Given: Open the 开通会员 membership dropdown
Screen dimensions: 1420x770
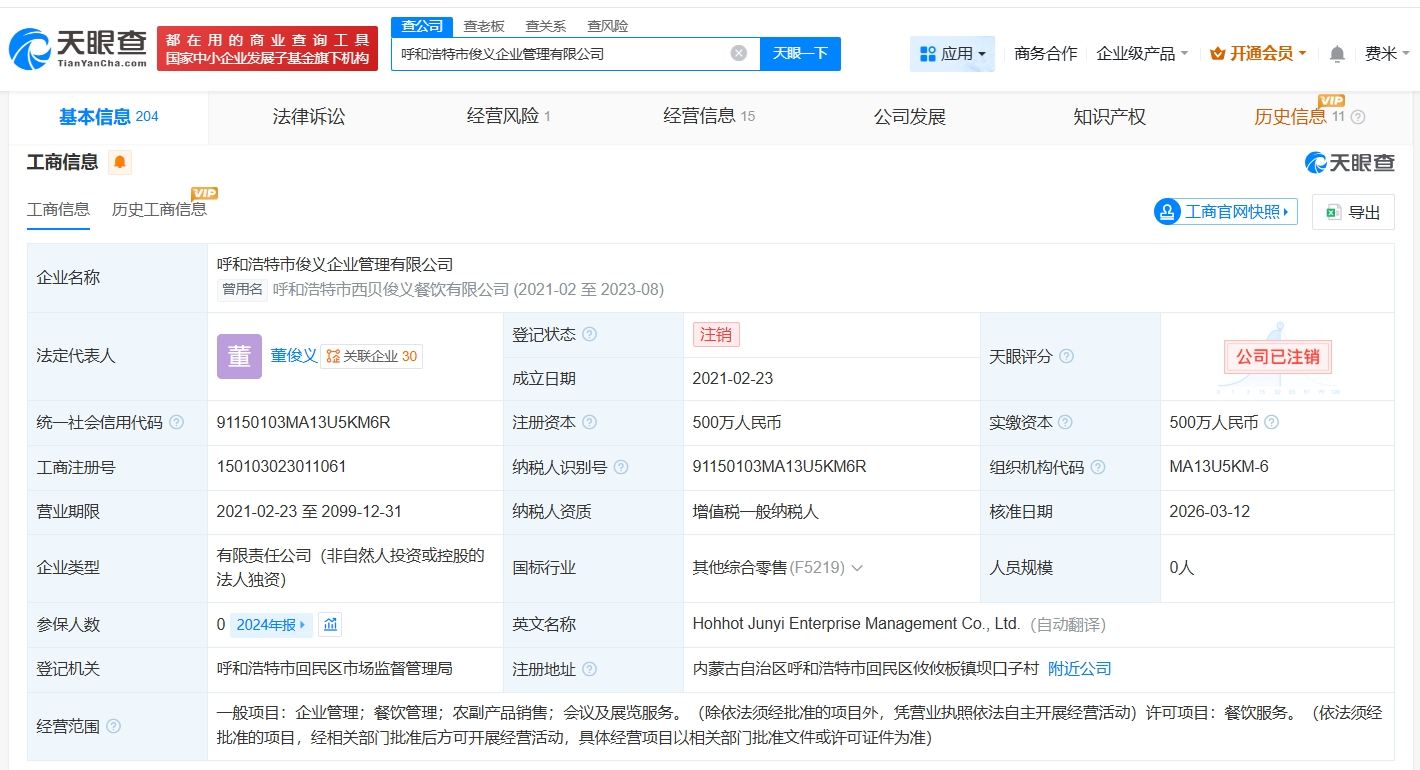Looking at the screenshot, I should pyautogui.click(x=1258, y=54).
